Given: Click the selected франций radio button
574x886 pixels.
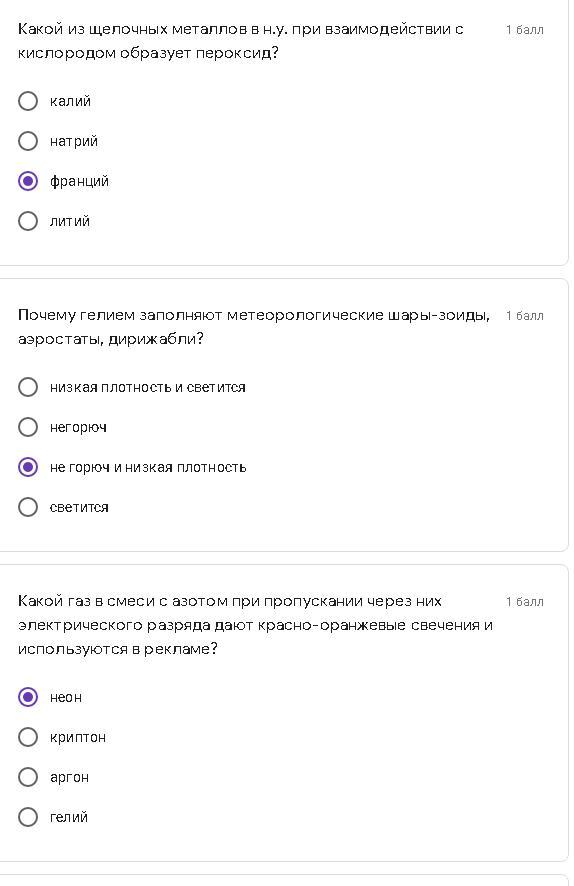Looking at the screenshot, I should pyautogui.click(x=28, y=181).
